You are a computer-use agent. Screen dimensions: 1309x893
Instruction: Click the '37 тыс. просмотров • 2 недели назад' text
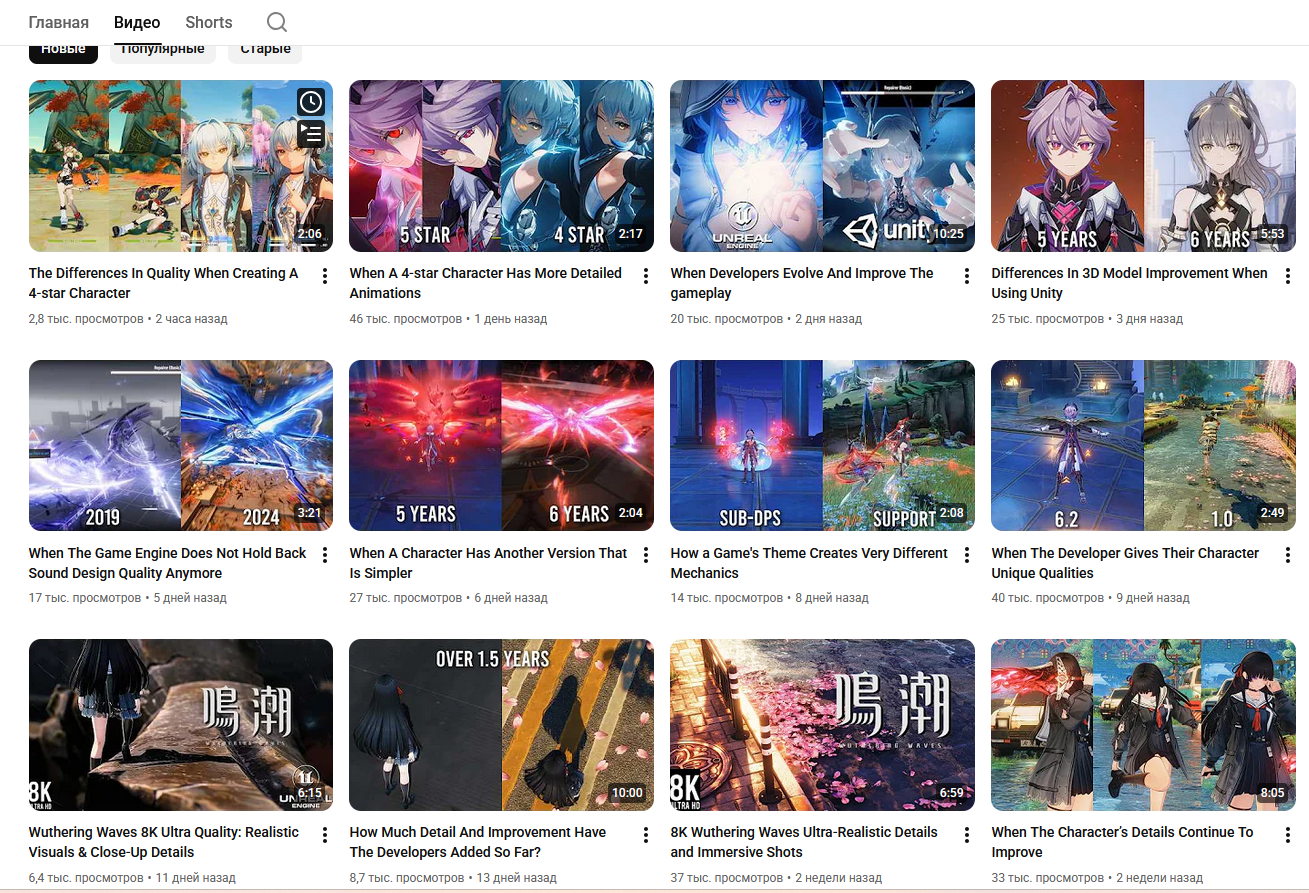(x=777, y=878)
